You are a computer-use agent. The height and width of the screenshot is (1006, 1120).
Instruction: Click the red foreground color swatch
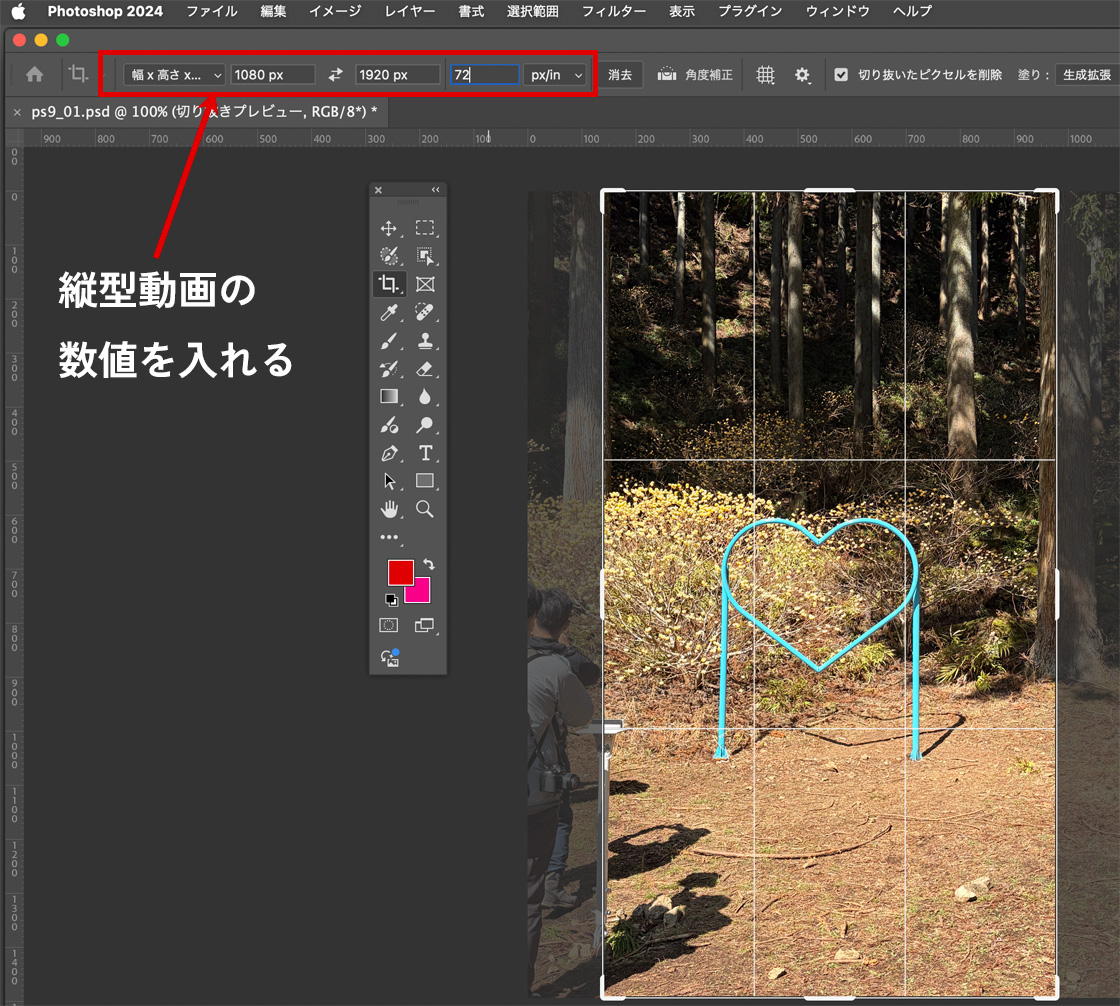tap(400, 572)
